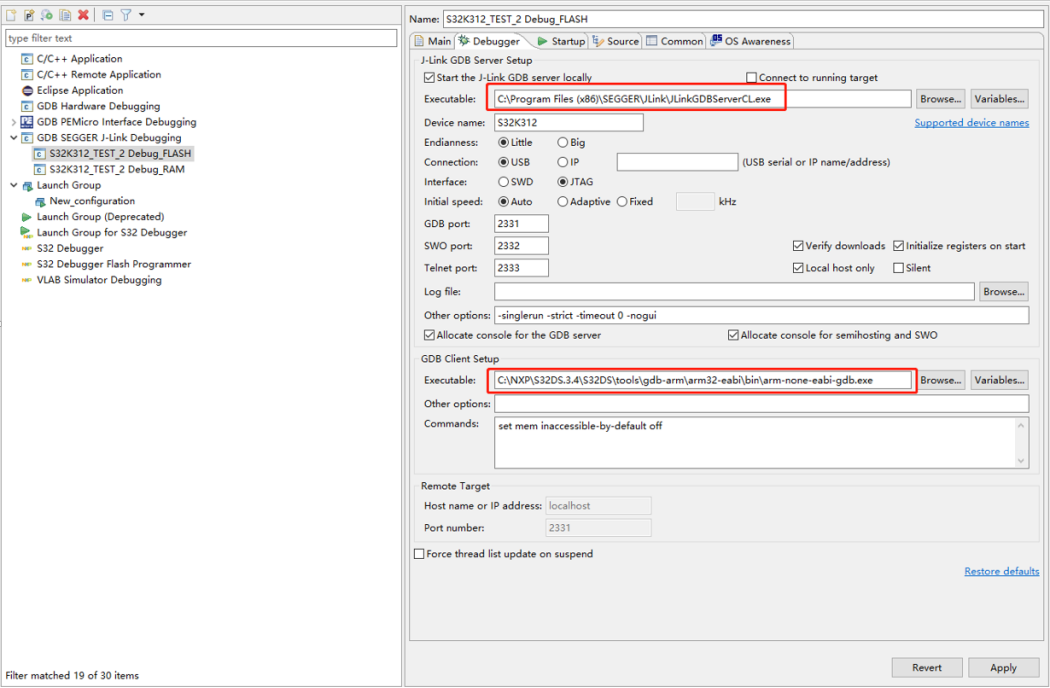The width and height of the screenshot is (1050, 688).
Task: Expand the GDB PEMicro Interface Debugging node
Action: [x=13, y=122]
